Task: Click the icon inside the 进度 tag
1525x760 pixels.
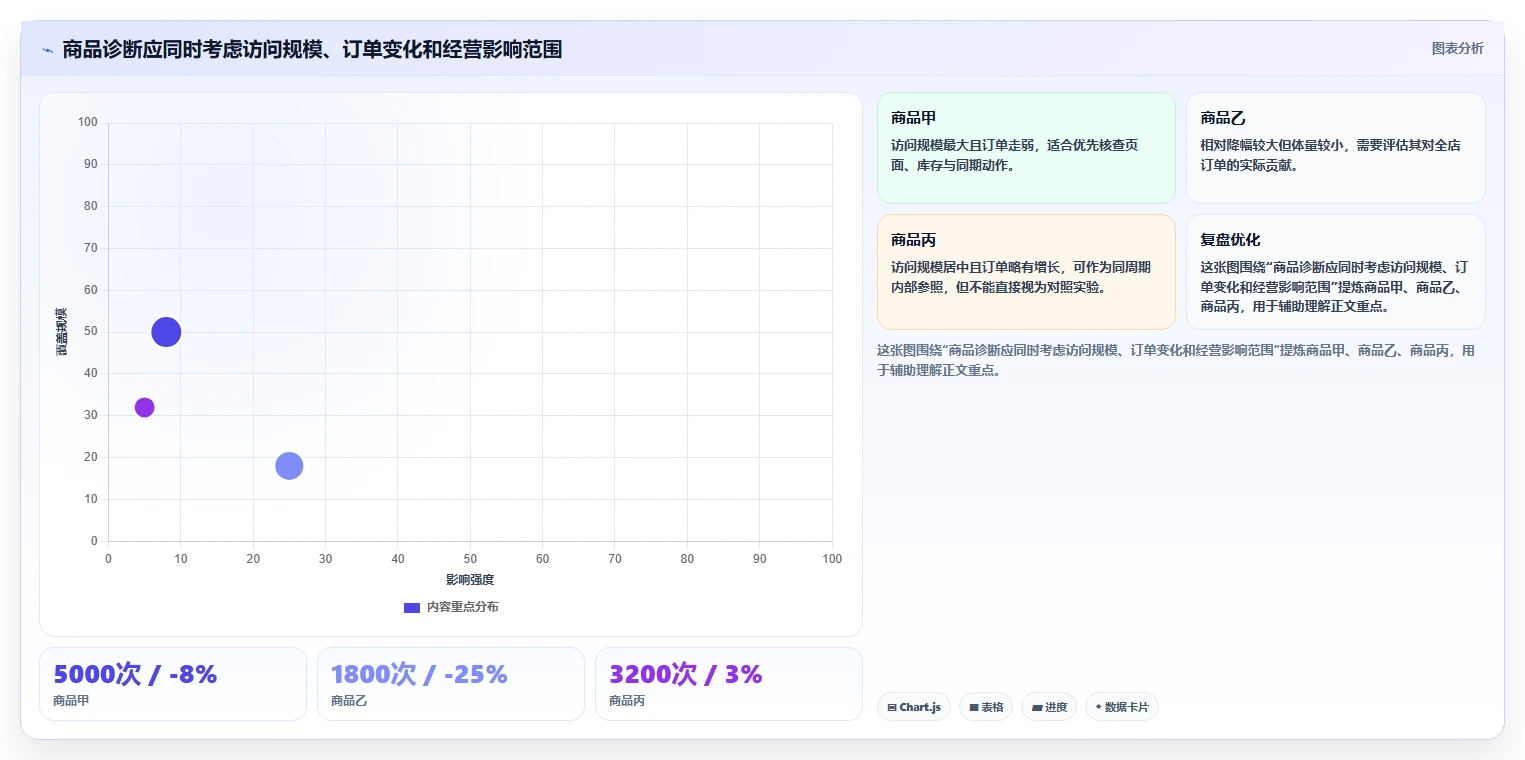Action: click(1037, 708)
